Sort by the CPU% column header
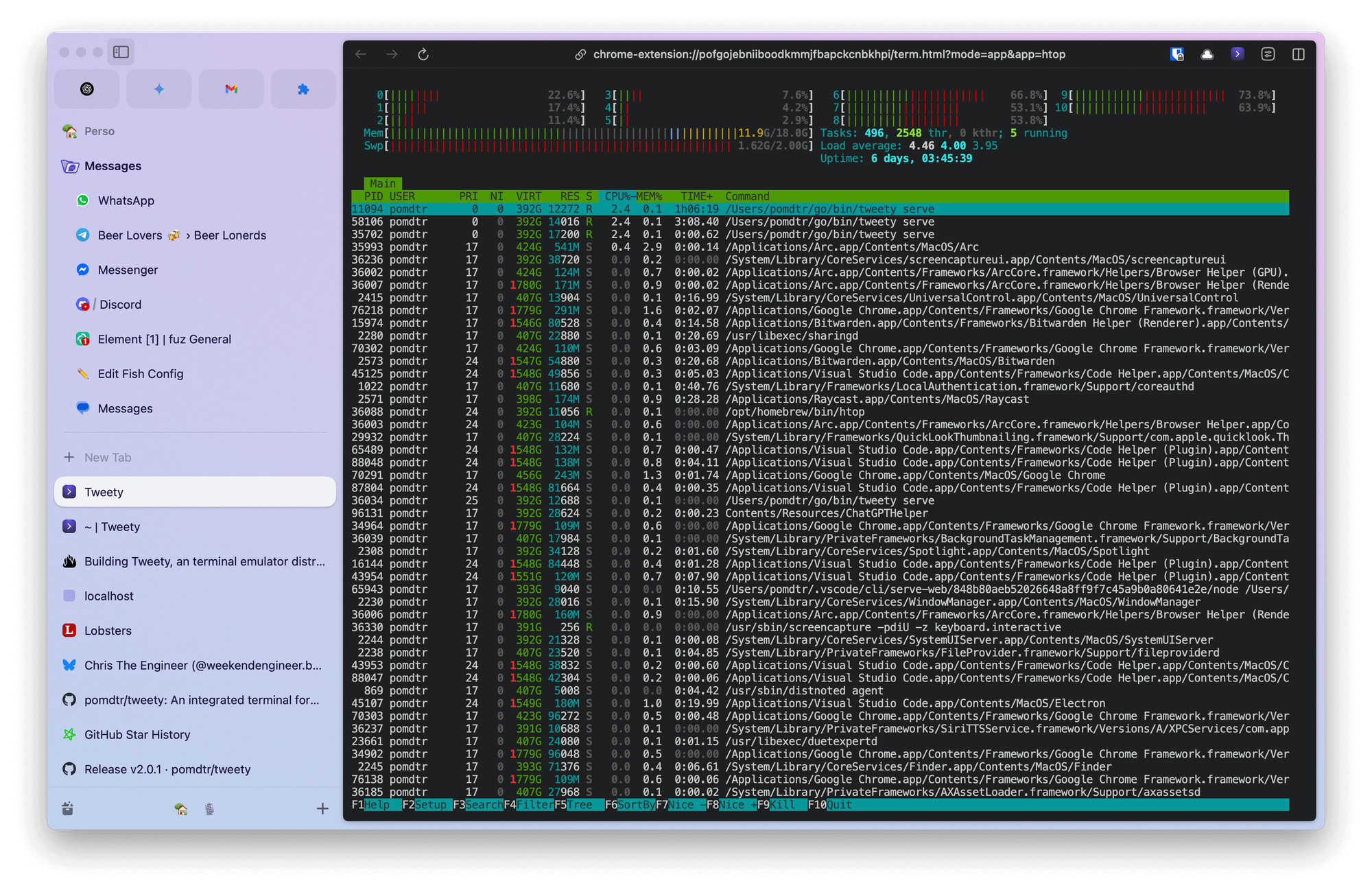Screen dimensions: 1372x892 (x=617, y=196)
